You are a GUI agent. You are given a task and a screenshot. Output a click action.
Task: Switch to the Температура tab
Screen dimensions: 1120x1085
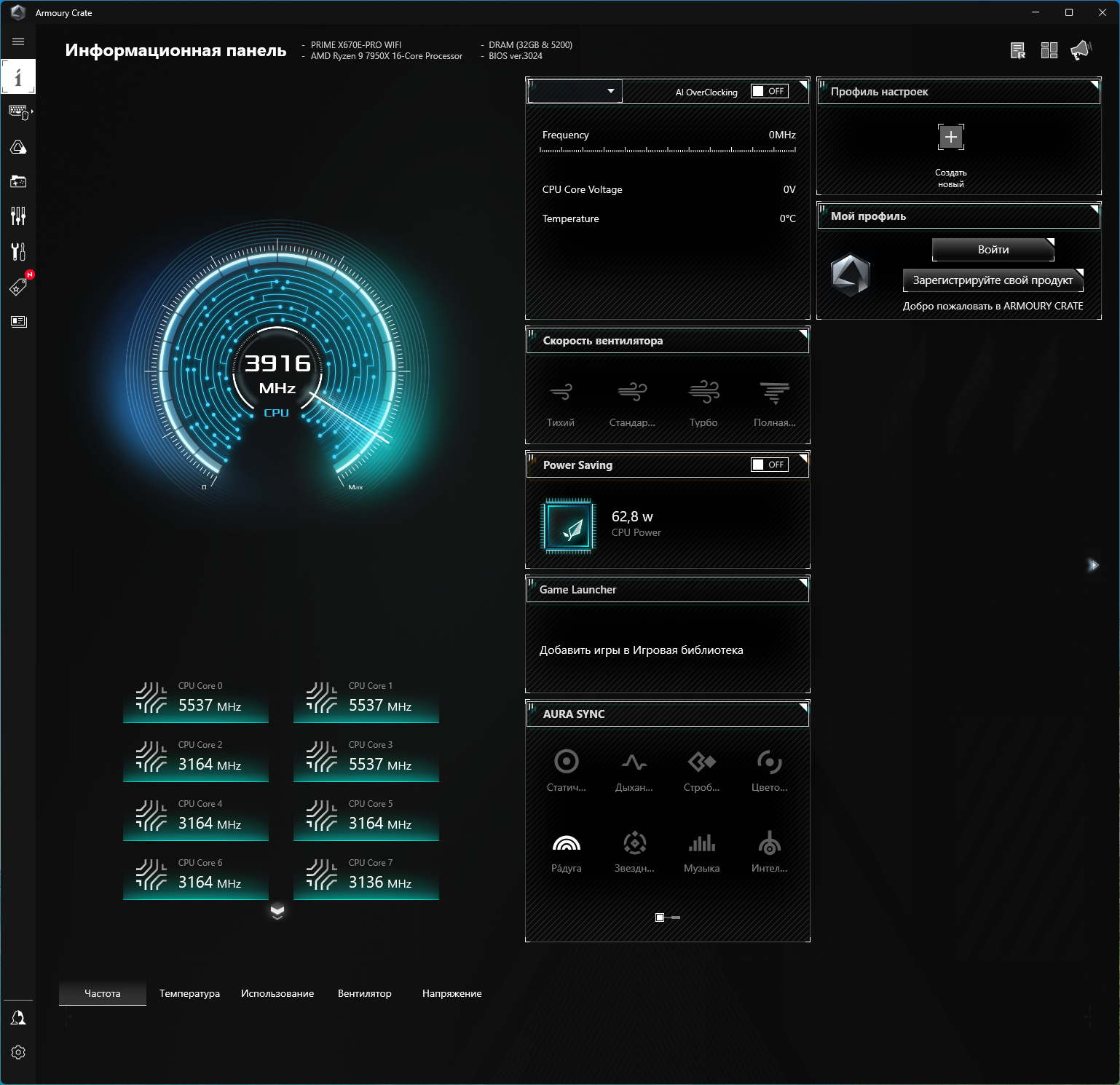click(x=189, y=993)
